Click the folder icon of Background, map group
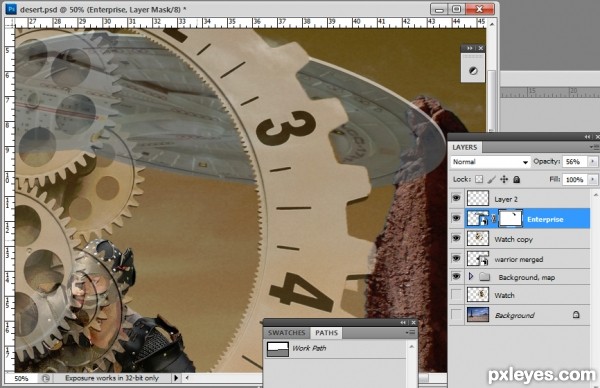600x388 pixels. (x=485, y=277)
